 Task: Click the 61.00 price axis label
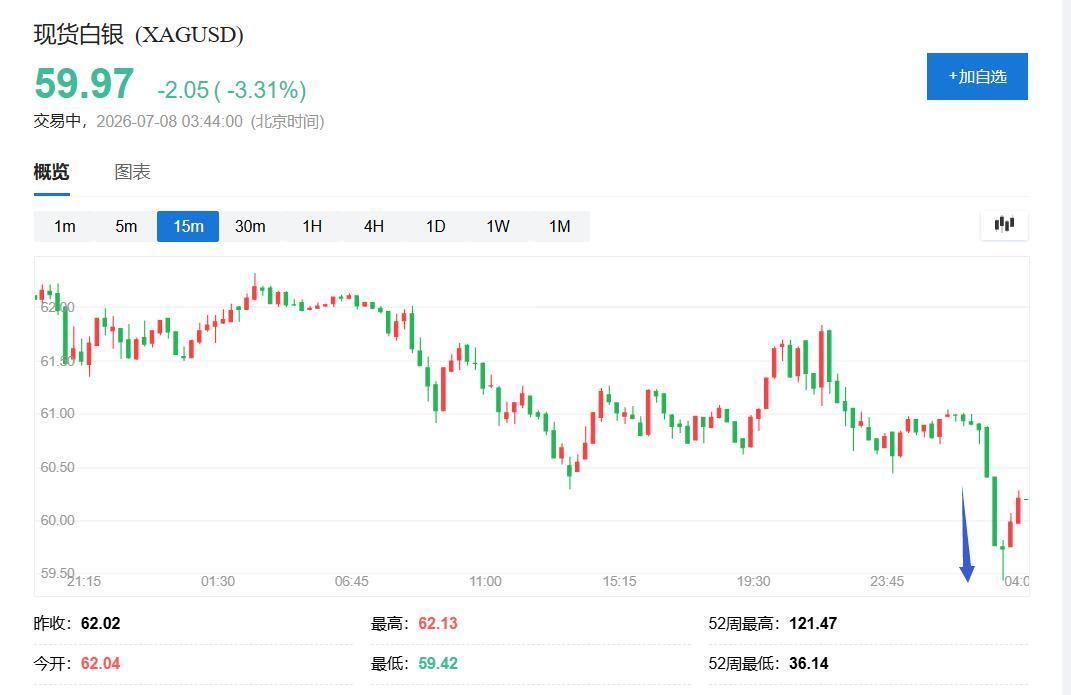point(57,414)
